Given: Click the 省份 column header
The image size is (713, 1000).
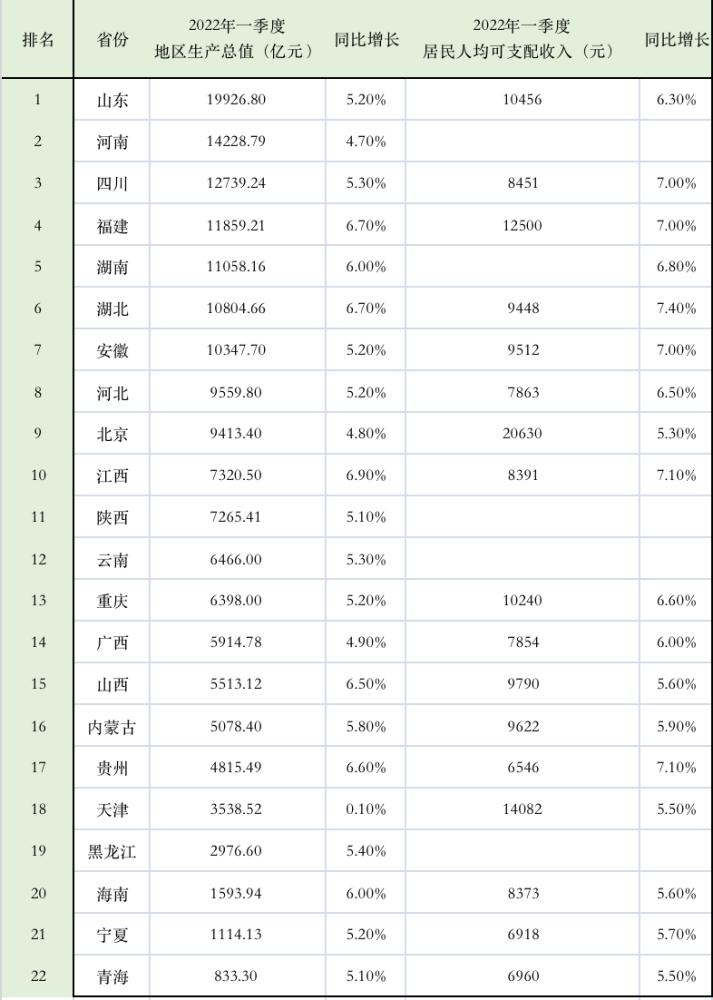Looking at the screenshot, I should 112,40.
